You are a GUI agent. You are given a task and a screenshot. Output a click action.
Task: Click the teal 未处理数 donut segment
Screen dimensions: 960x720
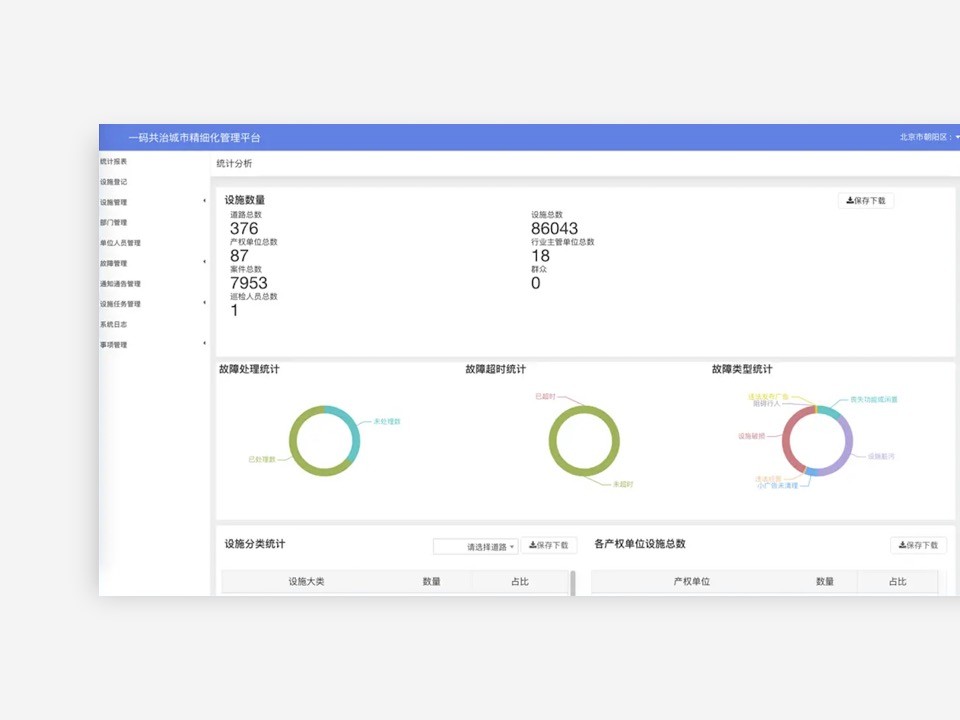[354, 432]
